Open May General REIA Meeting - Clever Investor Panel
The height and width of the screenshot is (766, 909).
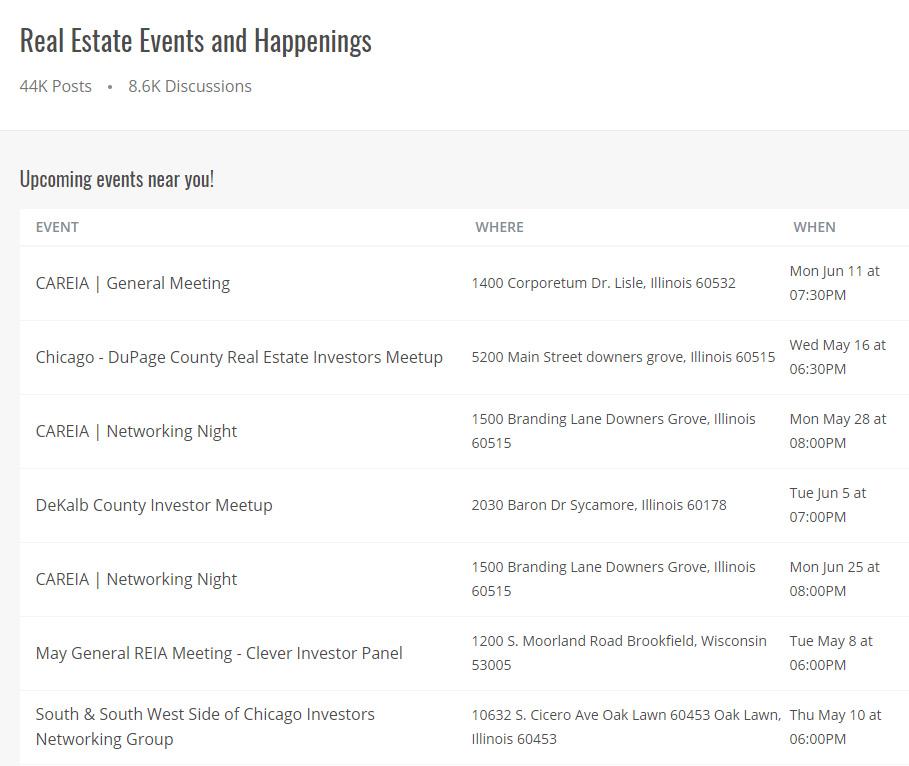point(219,654)
